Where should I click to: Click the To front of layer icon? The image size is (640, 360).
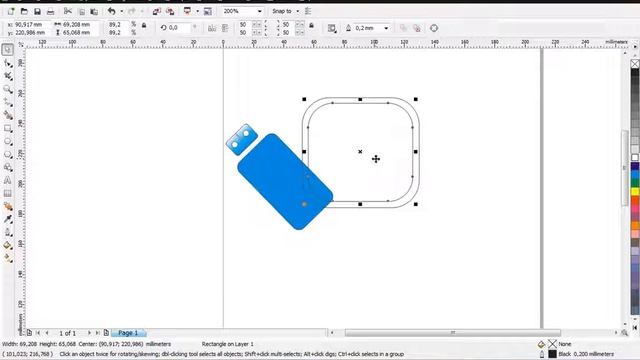click(x=403, y=28)
